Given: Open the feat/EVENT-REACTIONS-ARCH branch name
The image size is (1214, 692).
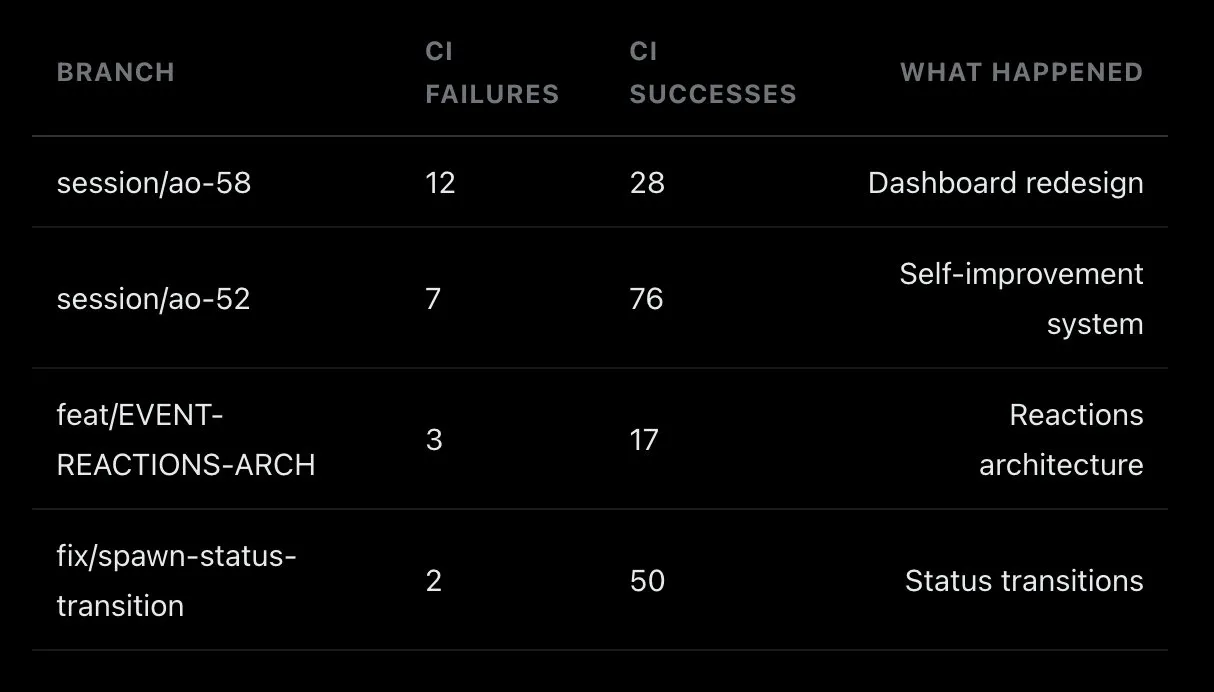Looking at the screenshot, I should 185,440.
